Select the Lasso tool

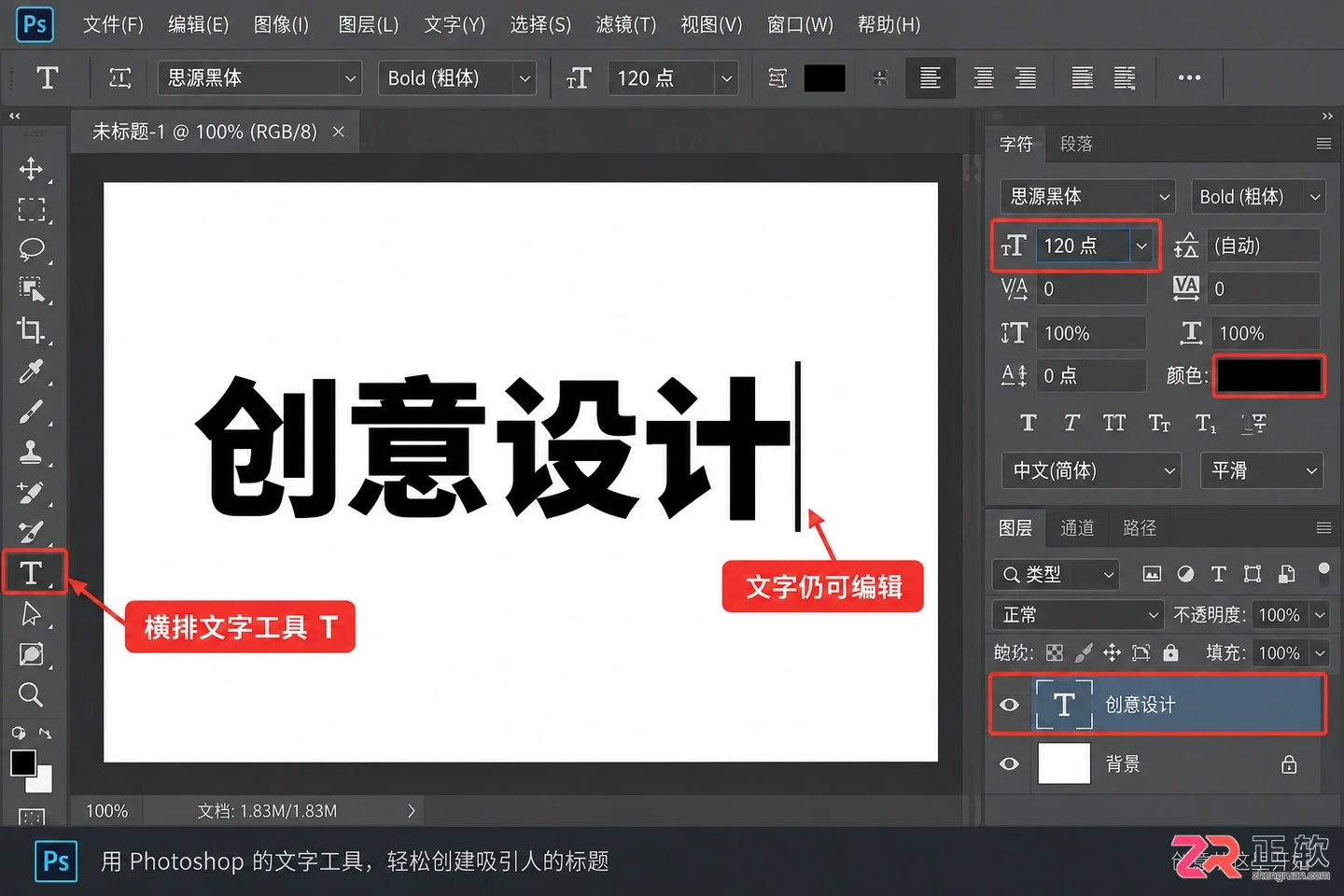[x=31, y=249]
